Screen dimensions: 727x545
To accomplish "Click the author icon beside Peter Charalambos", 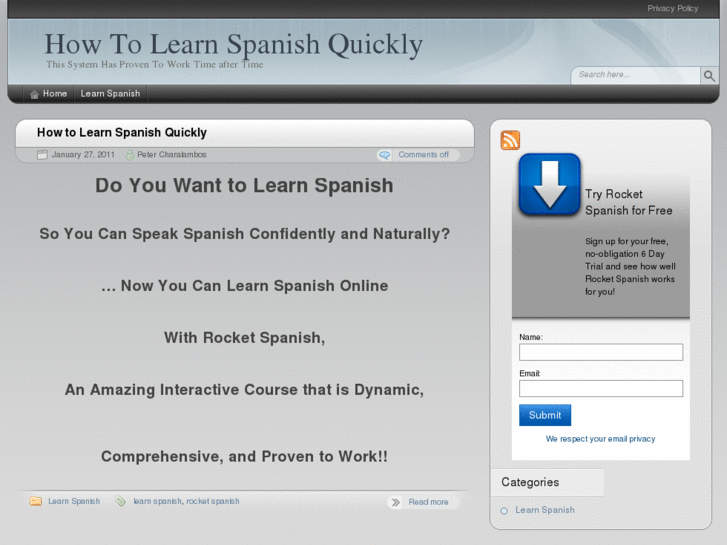I will pyautogui.click(x=130, y=155).
